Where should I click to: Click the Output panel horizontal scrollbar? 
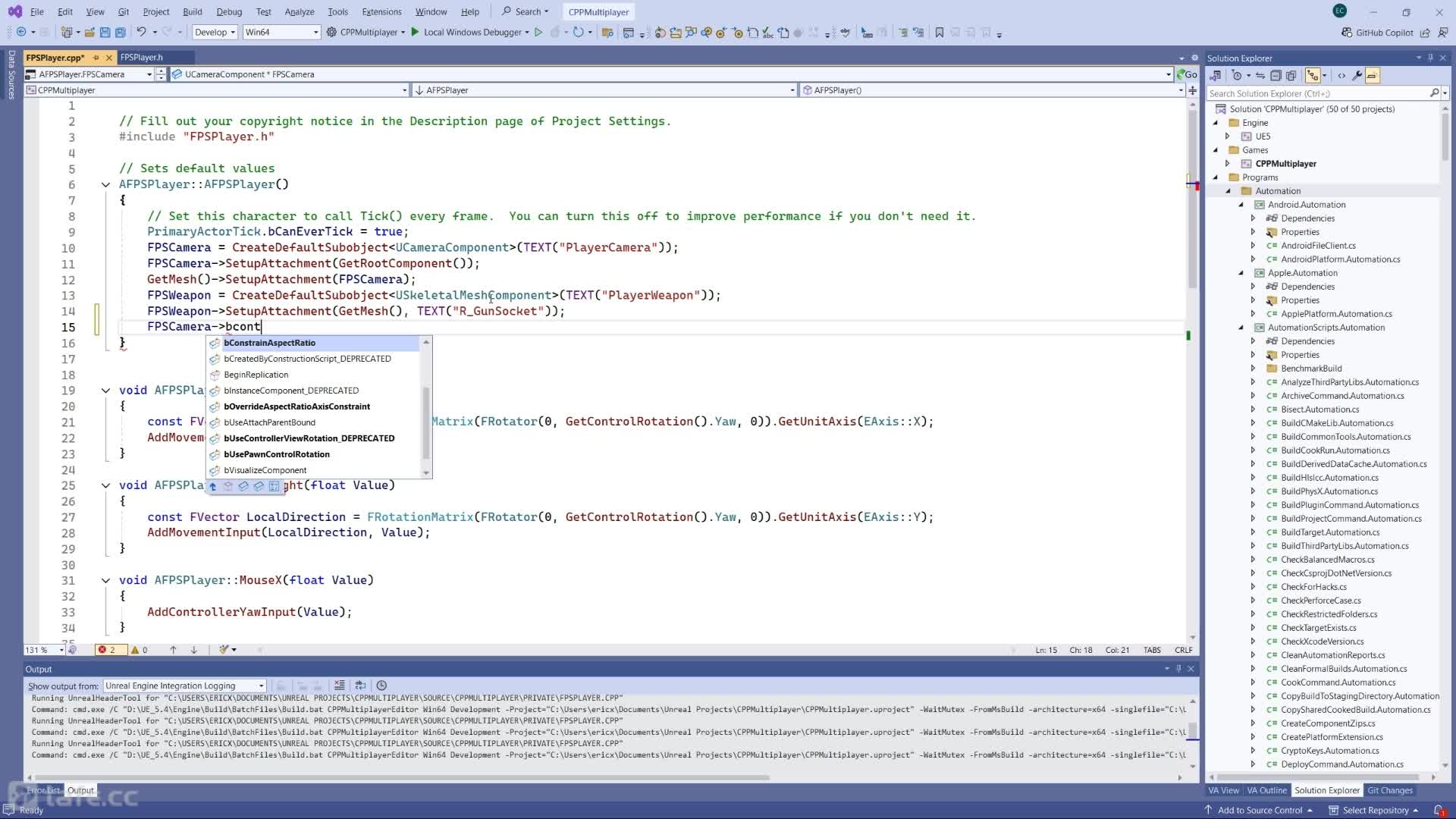pyautogui.click(x=402, y=777)
